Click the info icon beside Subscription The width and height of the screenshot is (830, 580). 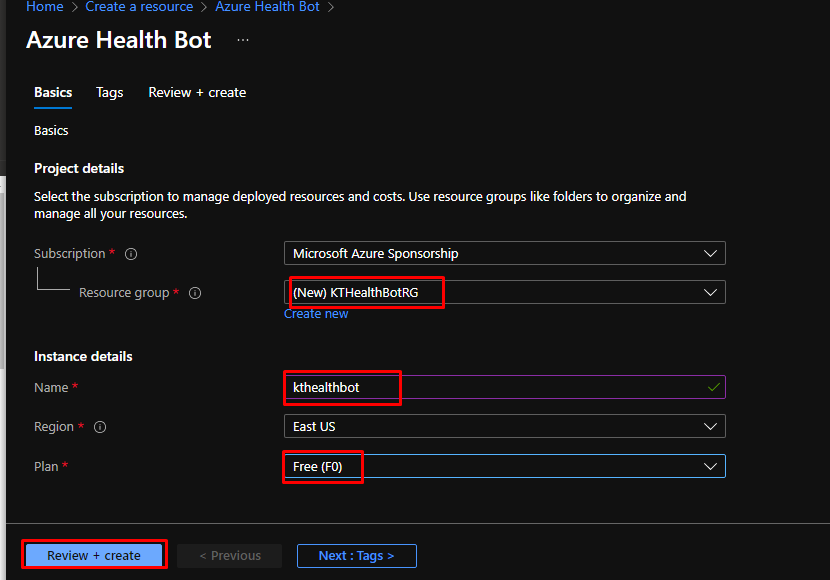point(131,254)
